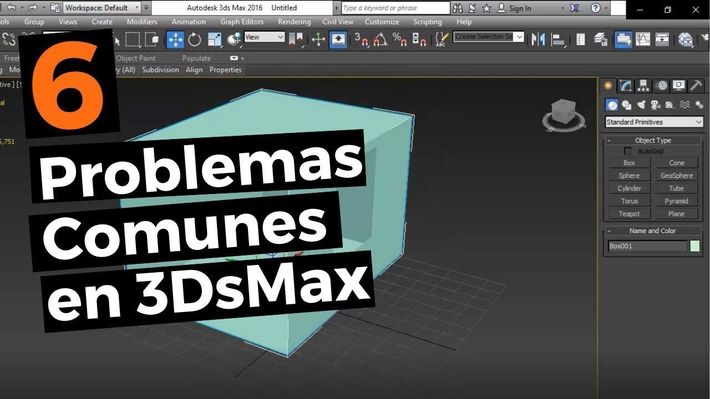Open the Rendering menu
The image size is (710, 399).
click(294, 22)
